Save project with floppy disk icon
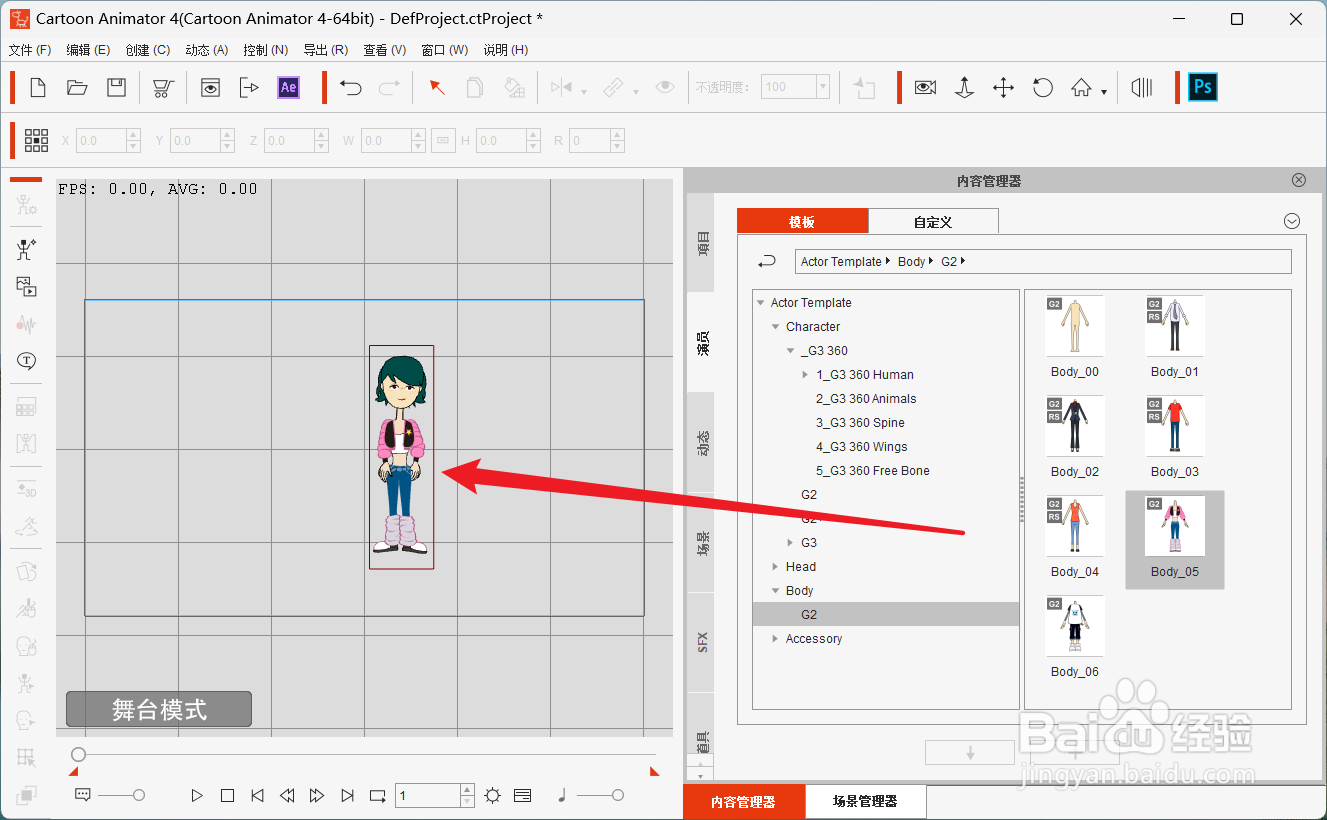This screenshot has width=1327, height=820. 117,88
